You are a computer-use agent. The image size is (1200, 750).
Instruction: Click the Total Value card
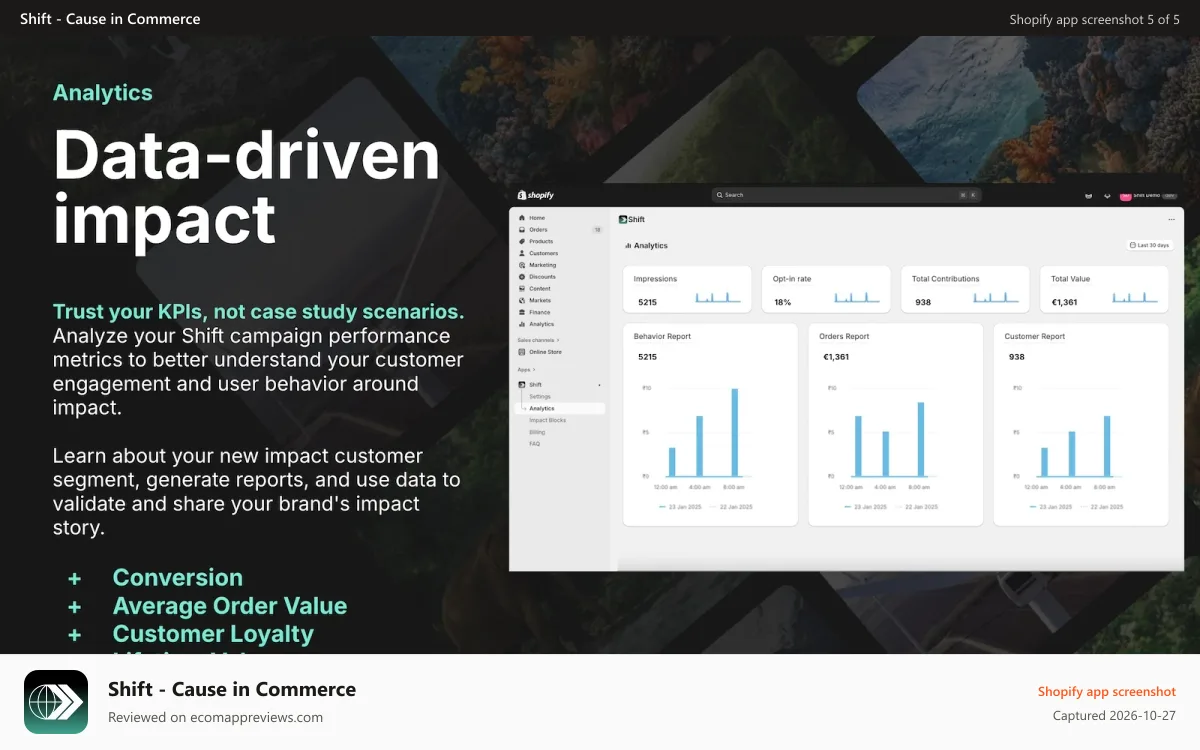point(1103,289)
